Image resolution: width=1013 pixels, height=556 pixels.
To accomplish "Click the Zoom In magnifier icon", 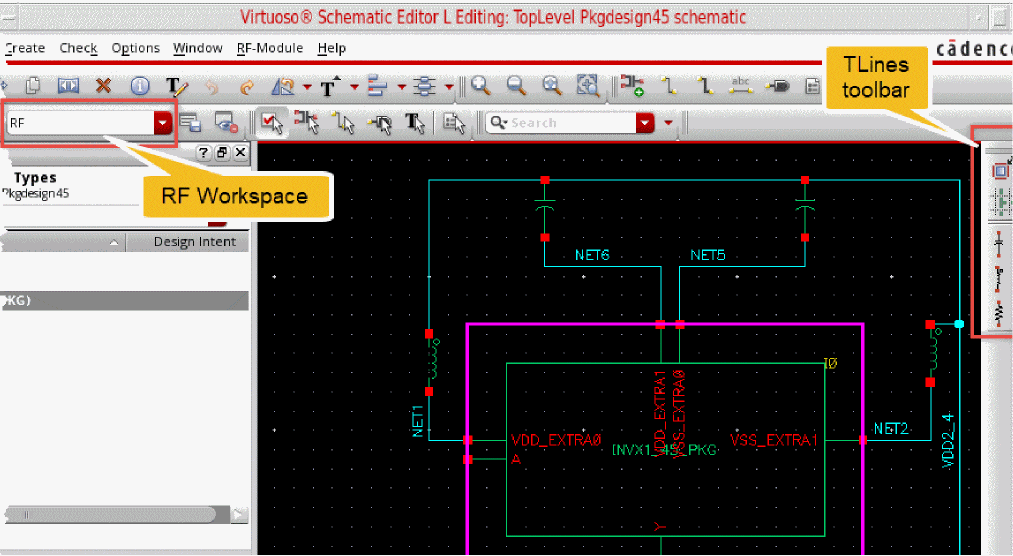I will click(481, 87).
